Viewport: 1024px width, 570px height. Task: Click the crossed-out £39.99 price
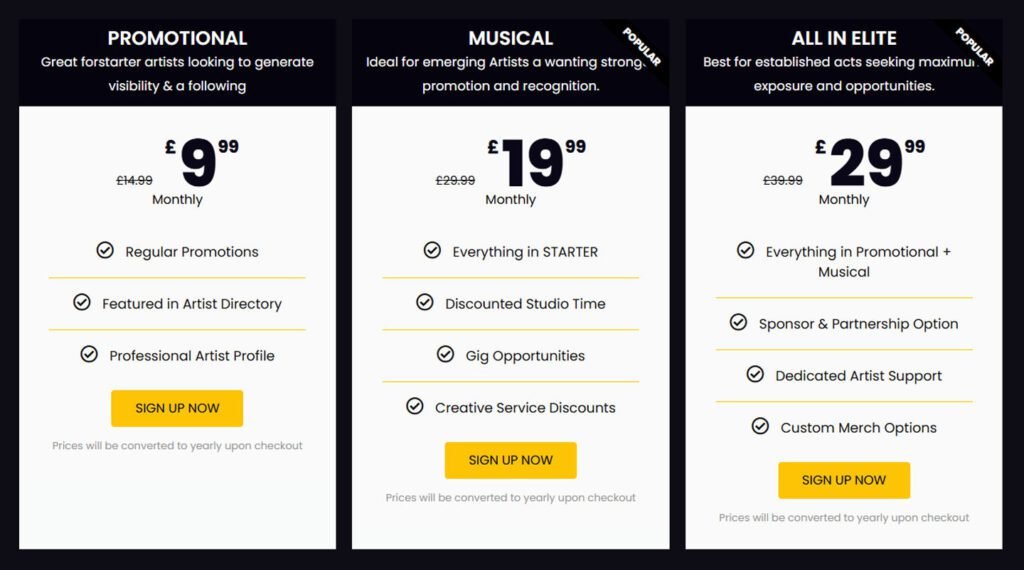pyautogui.click(x=783, y=181)
